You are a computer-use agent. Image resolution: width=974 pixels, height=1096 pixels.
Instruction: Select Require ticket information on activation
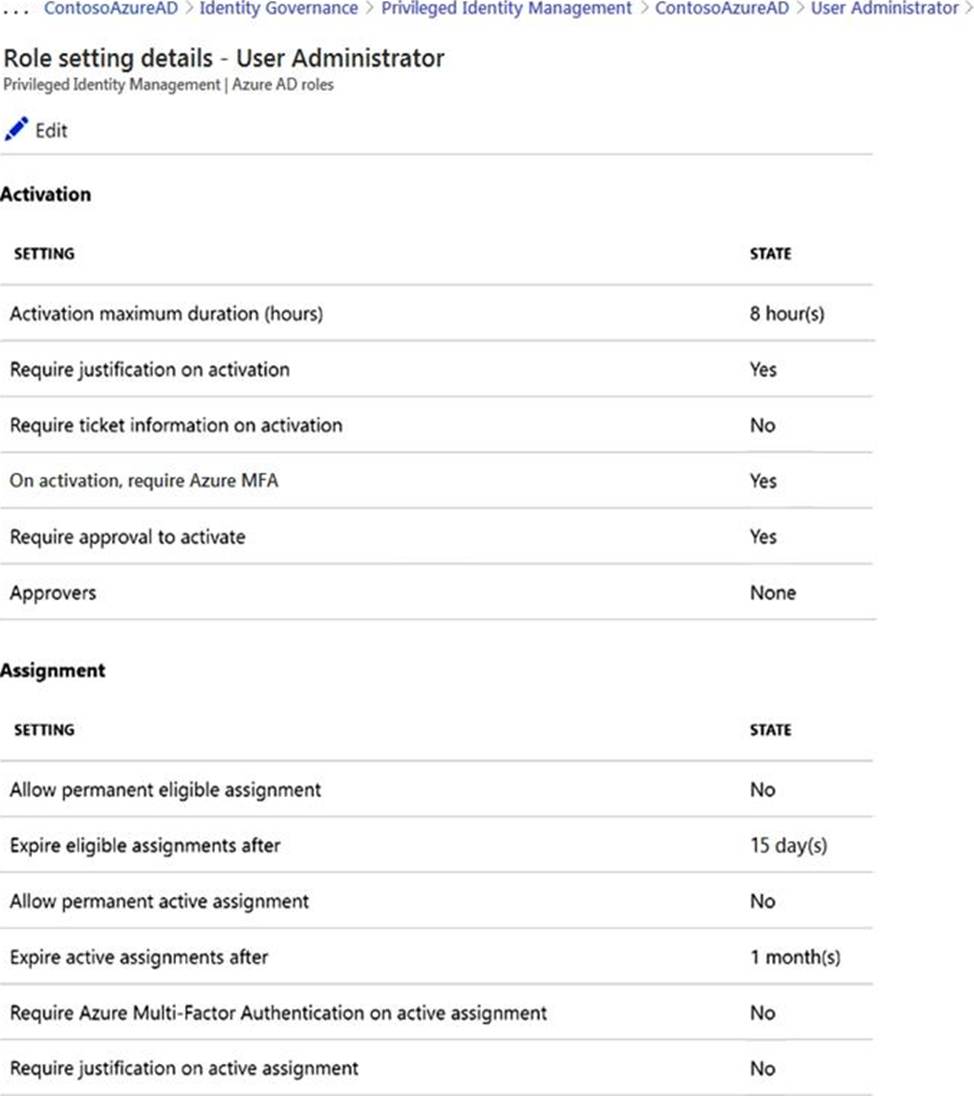[x=176, y=425]
